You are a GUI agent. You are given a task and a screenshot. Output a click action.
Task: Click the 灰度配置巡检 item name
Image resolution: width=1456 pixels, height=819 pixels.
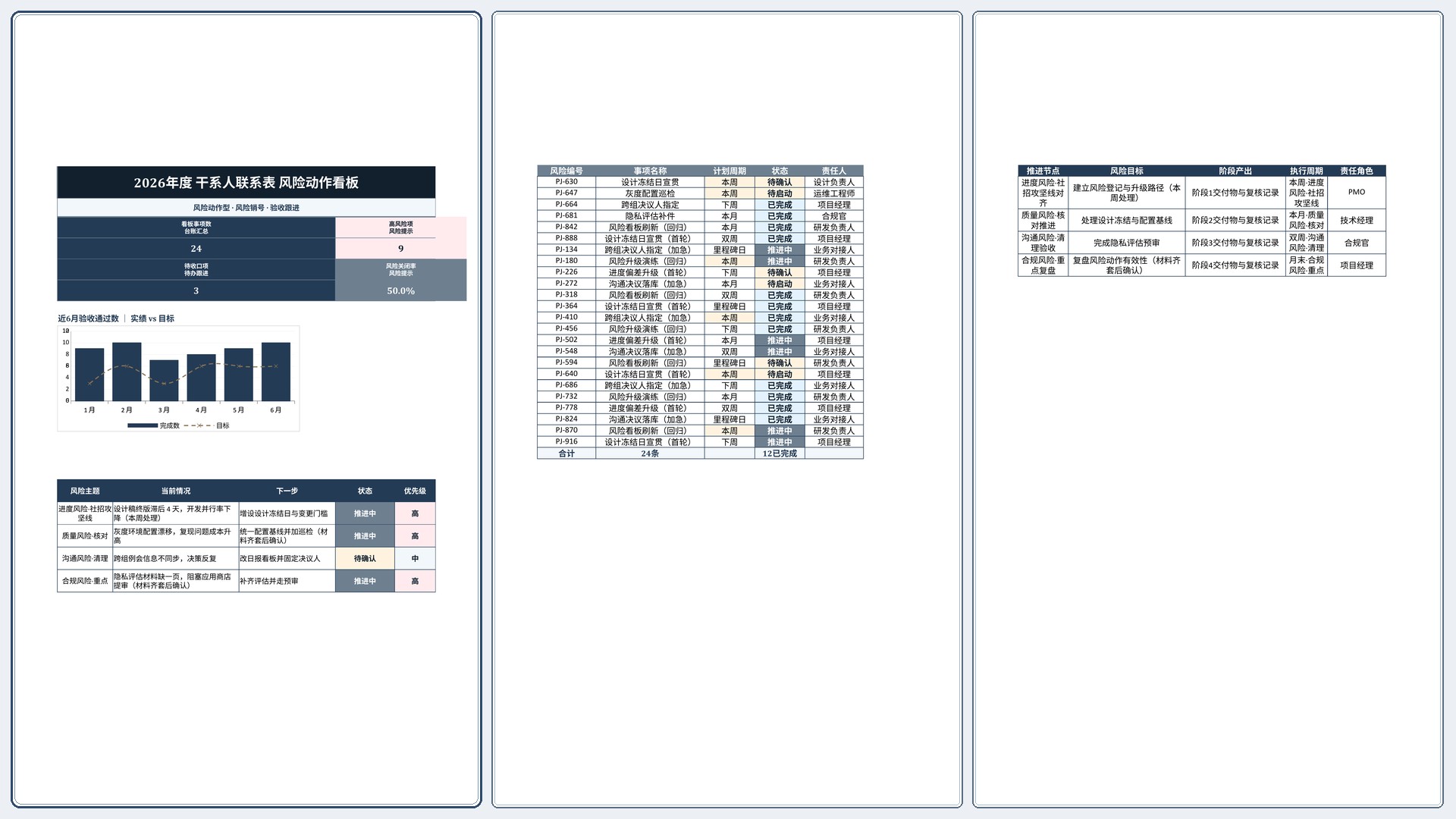coord(650,193)
